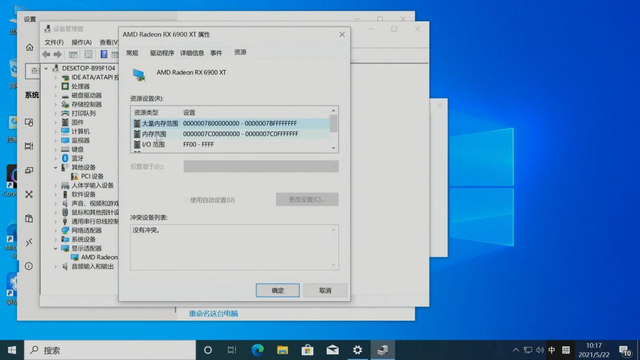Expand the 磁盘驱动器 node
This screenshot has height=360, width=640.
[x=56, y=95]
